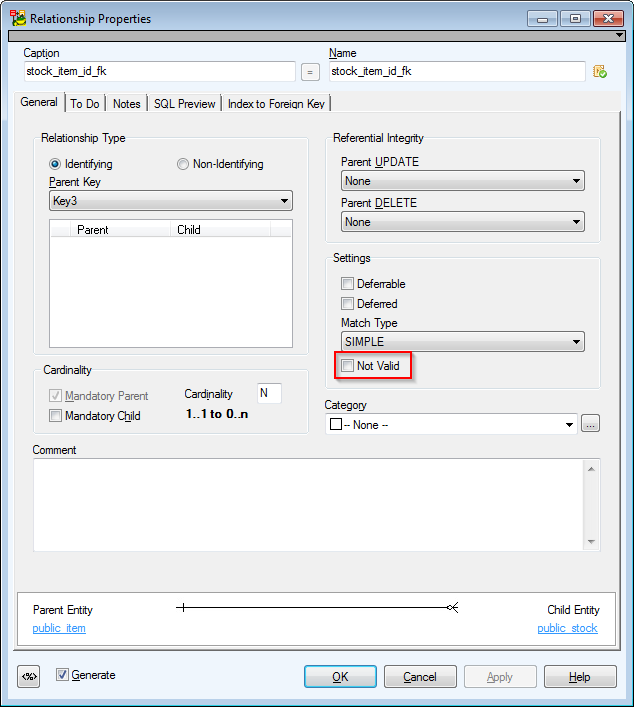Open the template variables <%> button
Image resolution: width=634 pixels, height=707 pixels.
coord(29,676)
